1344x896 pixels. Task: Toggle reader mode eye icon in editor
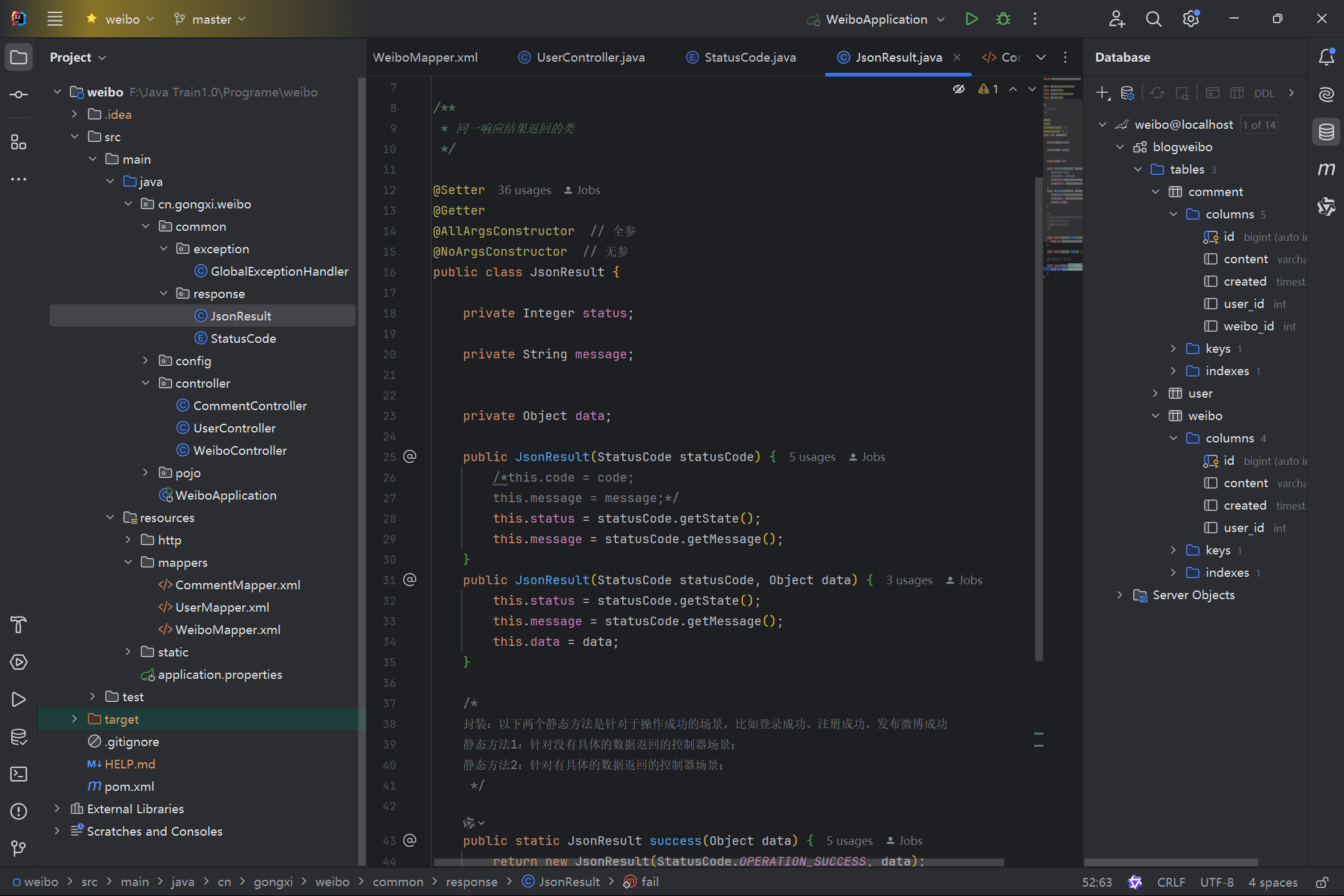pos(959,89)
